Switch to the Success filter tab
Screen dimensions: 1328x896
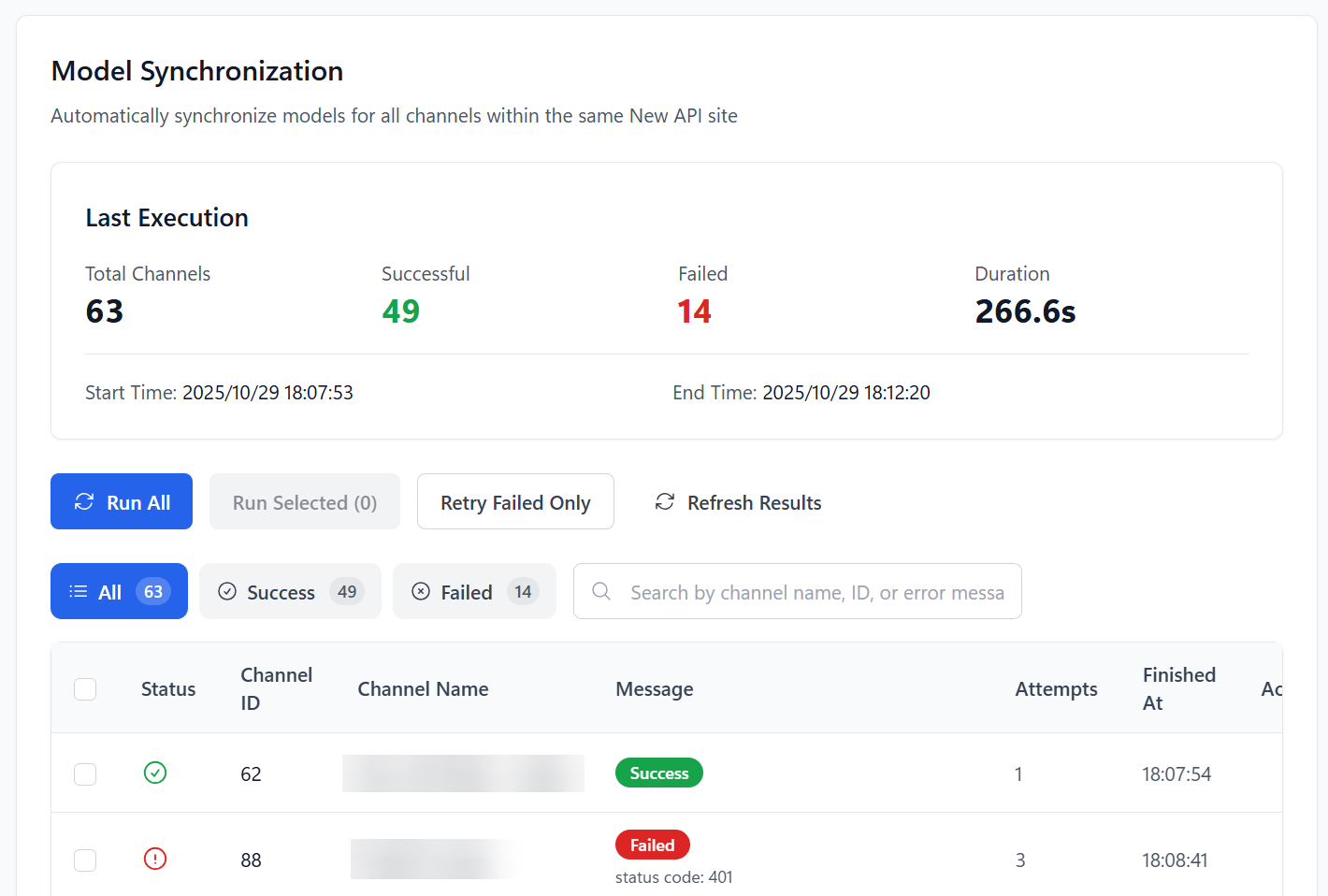pyautogui.click(x=290, y=591)
